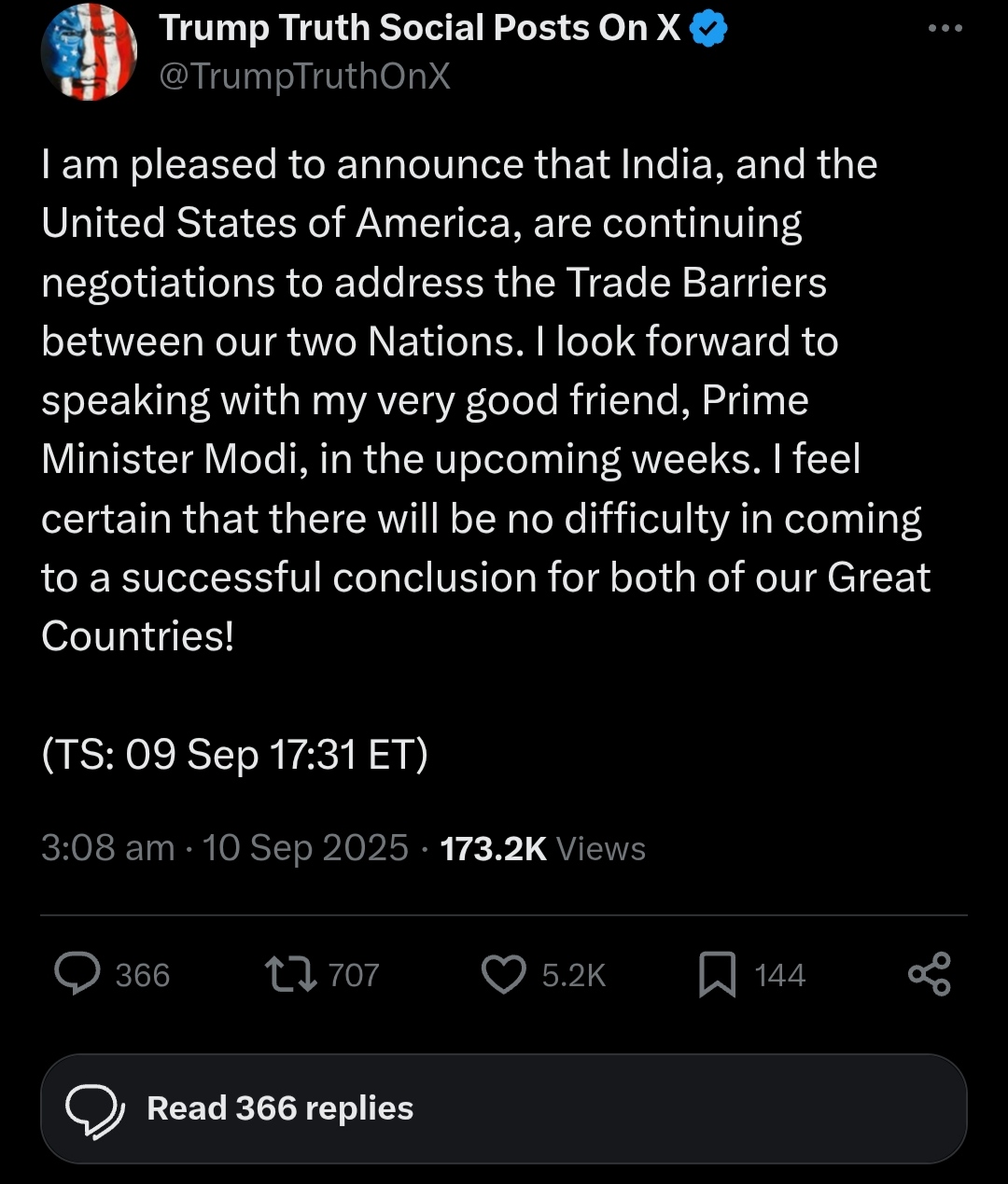
Task: View the 173.2K Views analytics
Action: [x=542, y=848]
